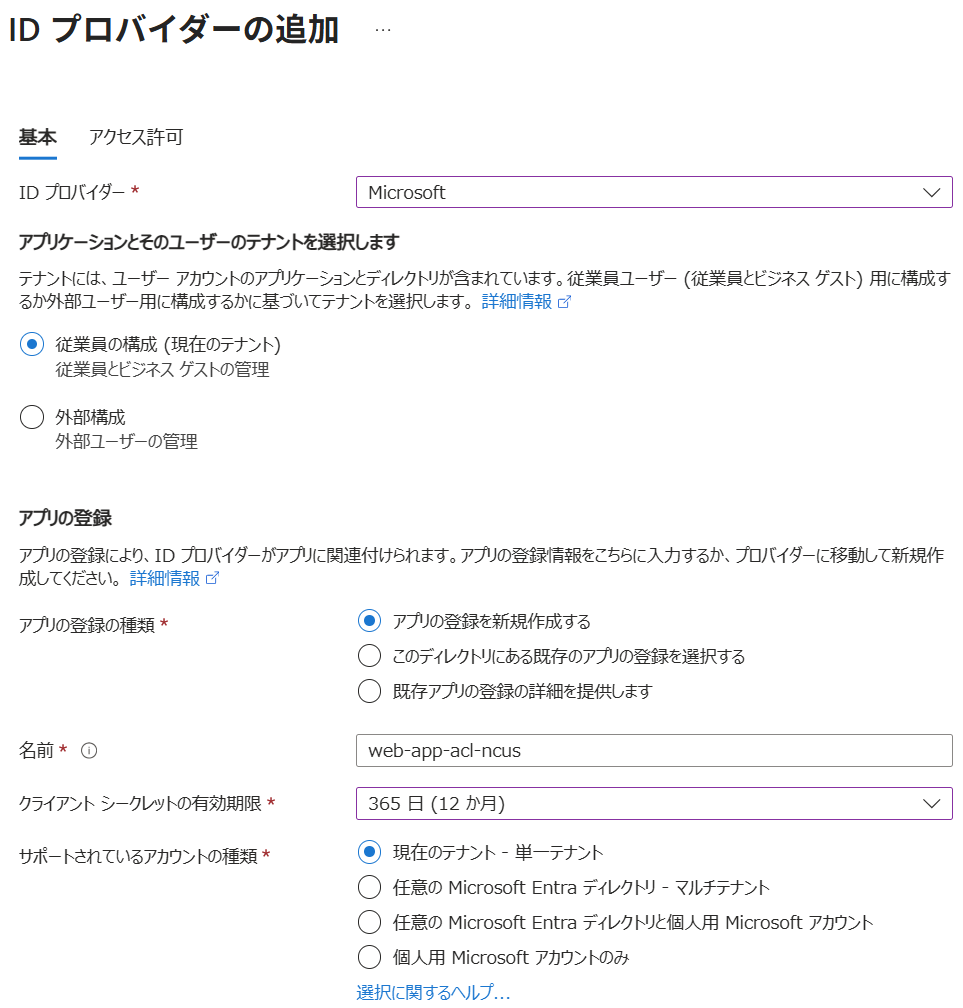Click external link icon after tenant 詳細情報
This screenshot has width=963, height=1008.
[564, 302]
